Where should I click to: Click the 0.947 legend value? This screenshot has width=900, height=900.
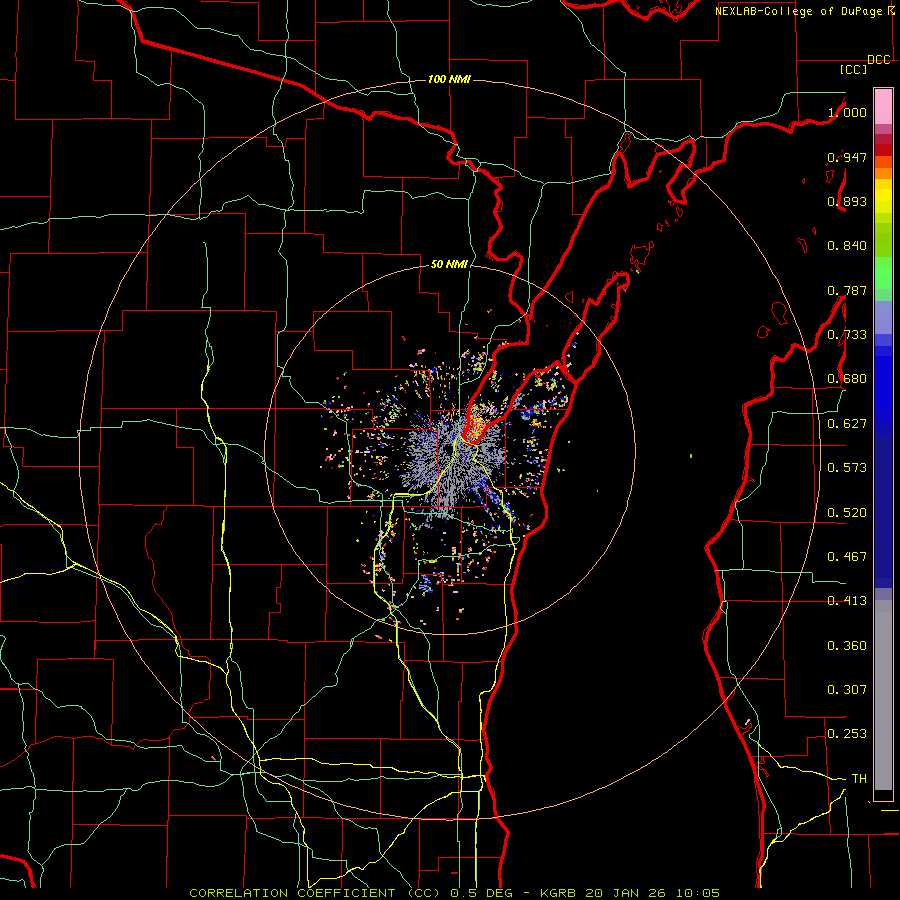coord(847,157)
